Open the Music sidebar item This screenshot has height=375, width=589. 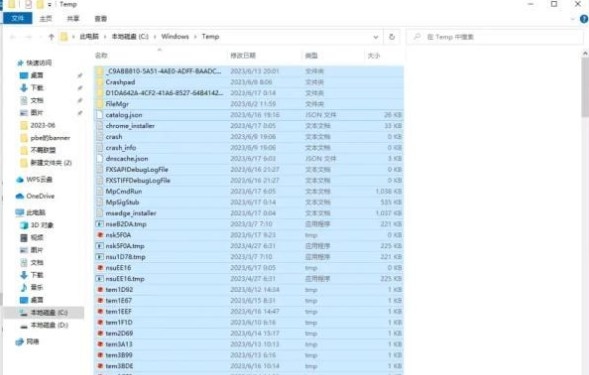37,287
